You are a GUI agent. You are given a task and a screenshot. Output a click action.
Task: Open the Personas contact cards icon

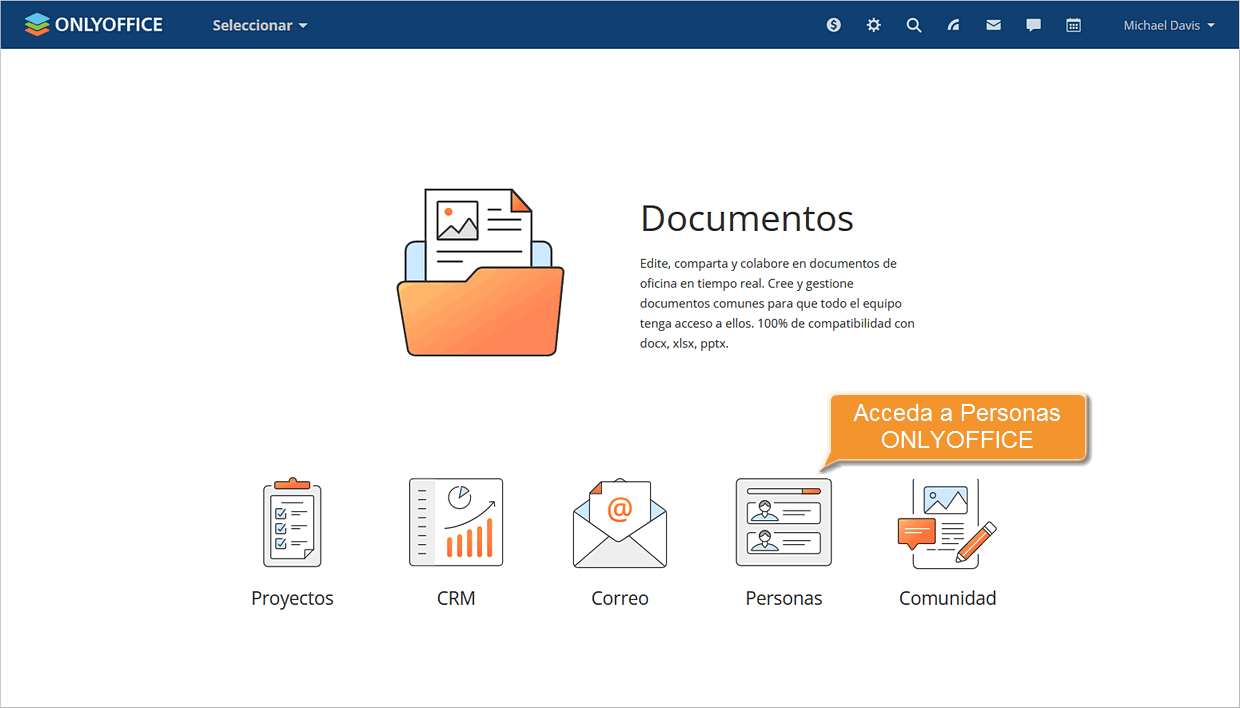click(784, 522)
